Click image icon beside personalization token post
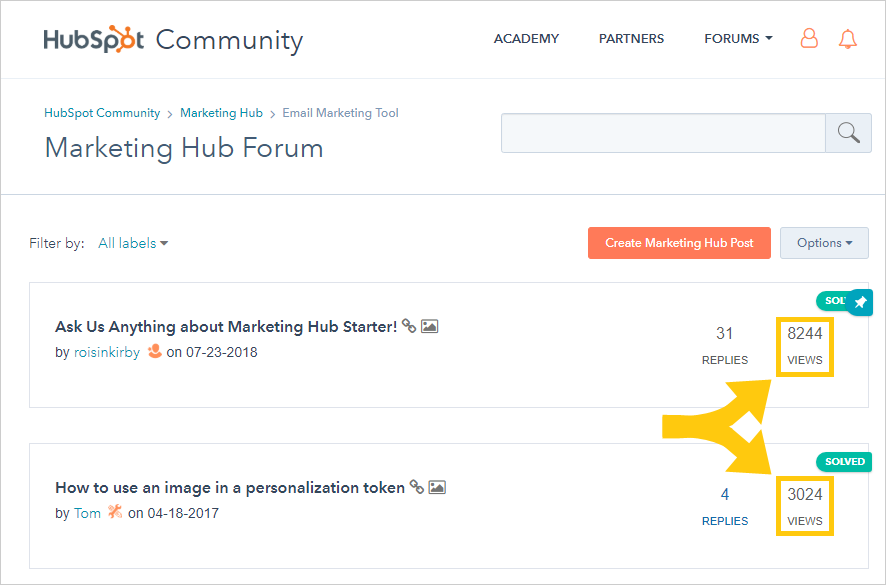 437,487
